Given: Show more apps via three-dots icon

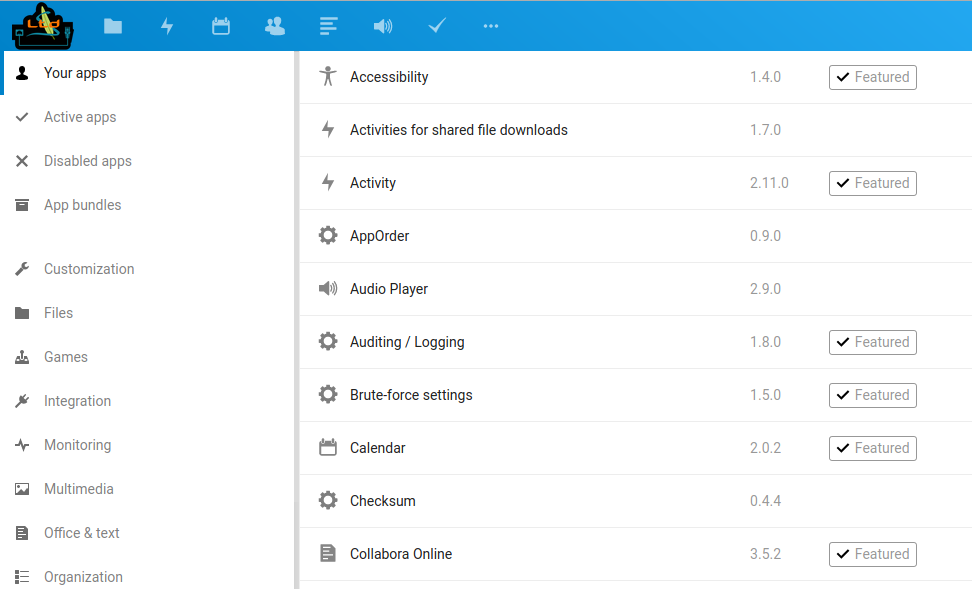Looking at the screenshot, I should [x=491, y=26].
